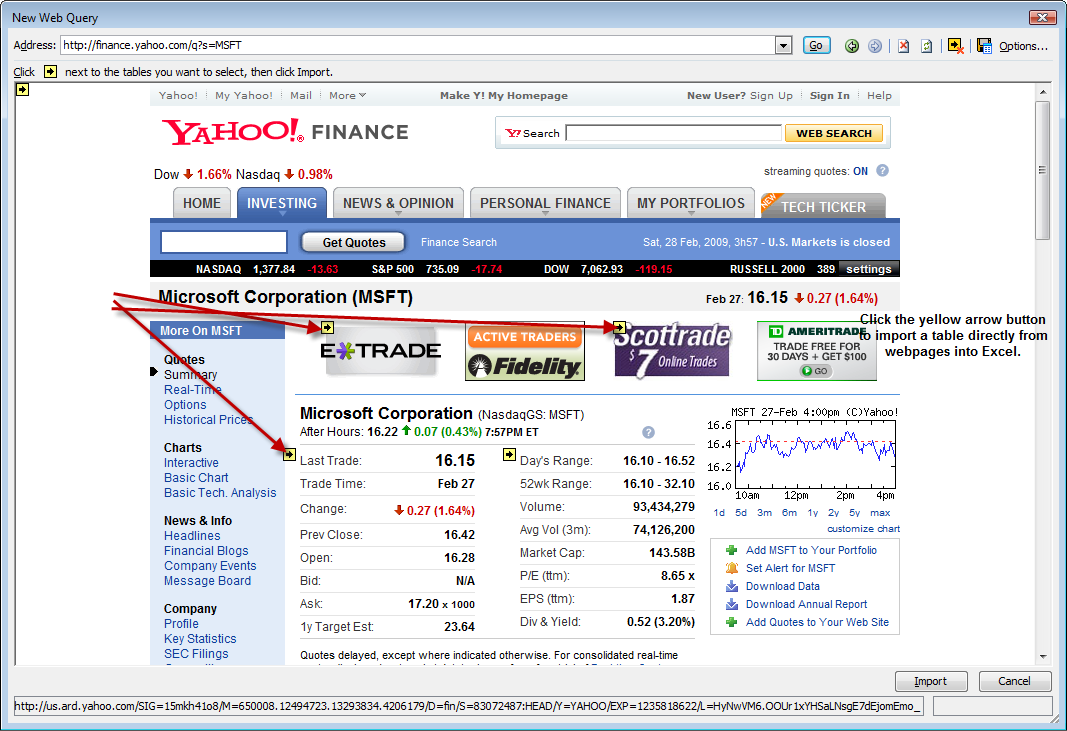The width and height of the screenshot is (1067, 731).
Task: Click the Finance Search link
Action: [459, 242]
